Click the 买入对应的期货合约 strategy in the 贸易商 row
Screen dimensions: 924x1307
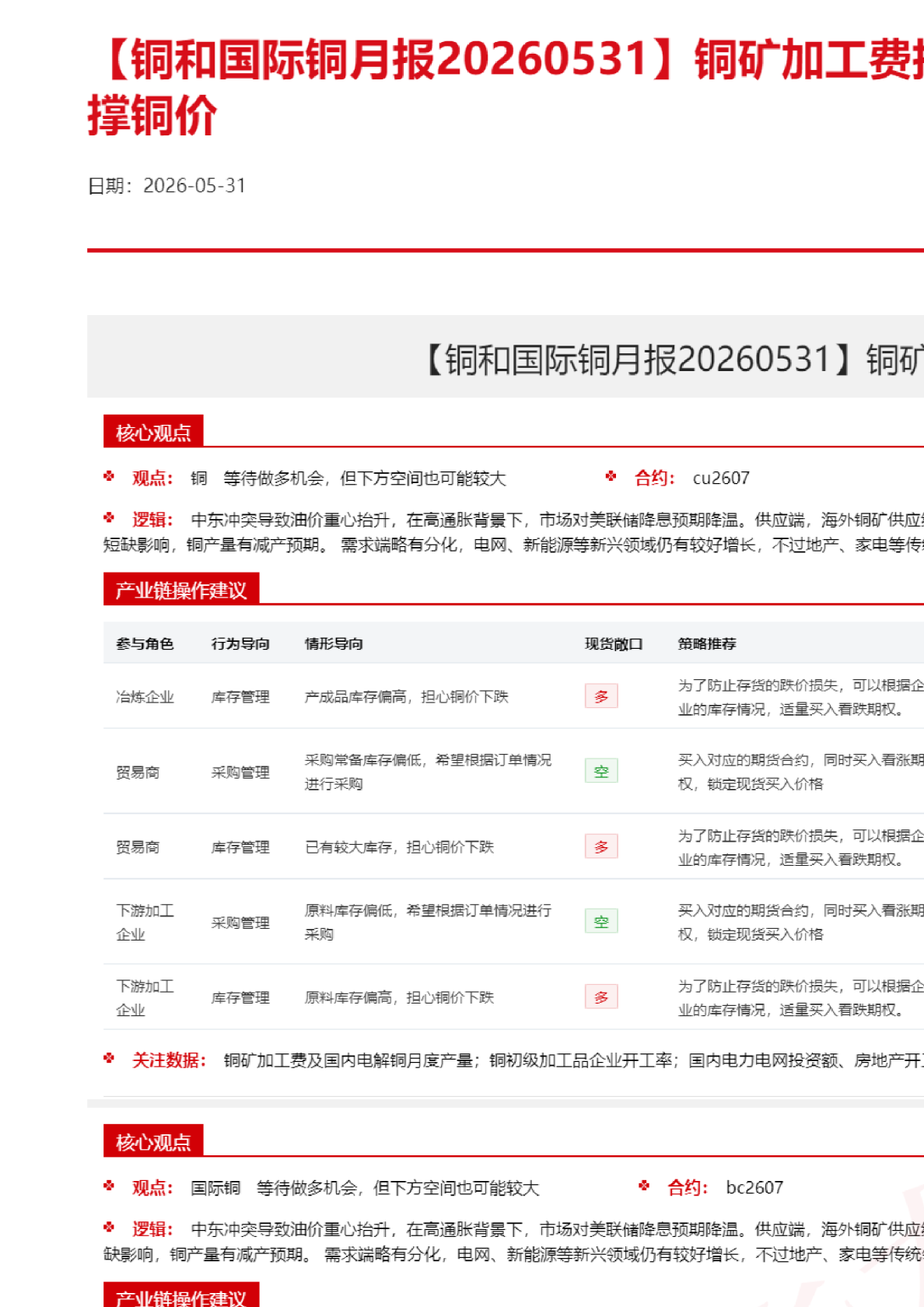800,772
